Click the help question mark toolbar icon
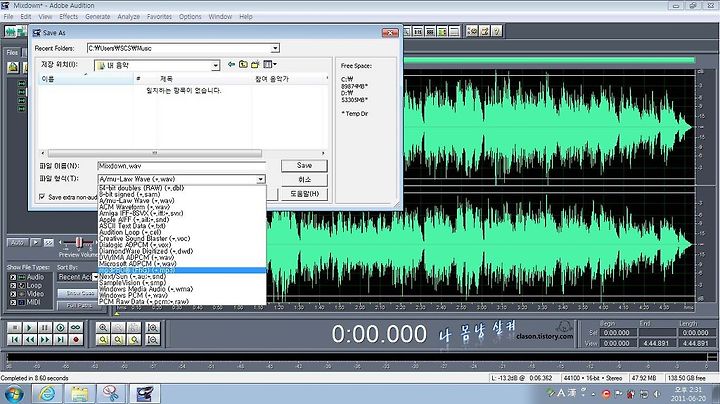This screenshot has height=404, width=720. [x=496, y=31]
